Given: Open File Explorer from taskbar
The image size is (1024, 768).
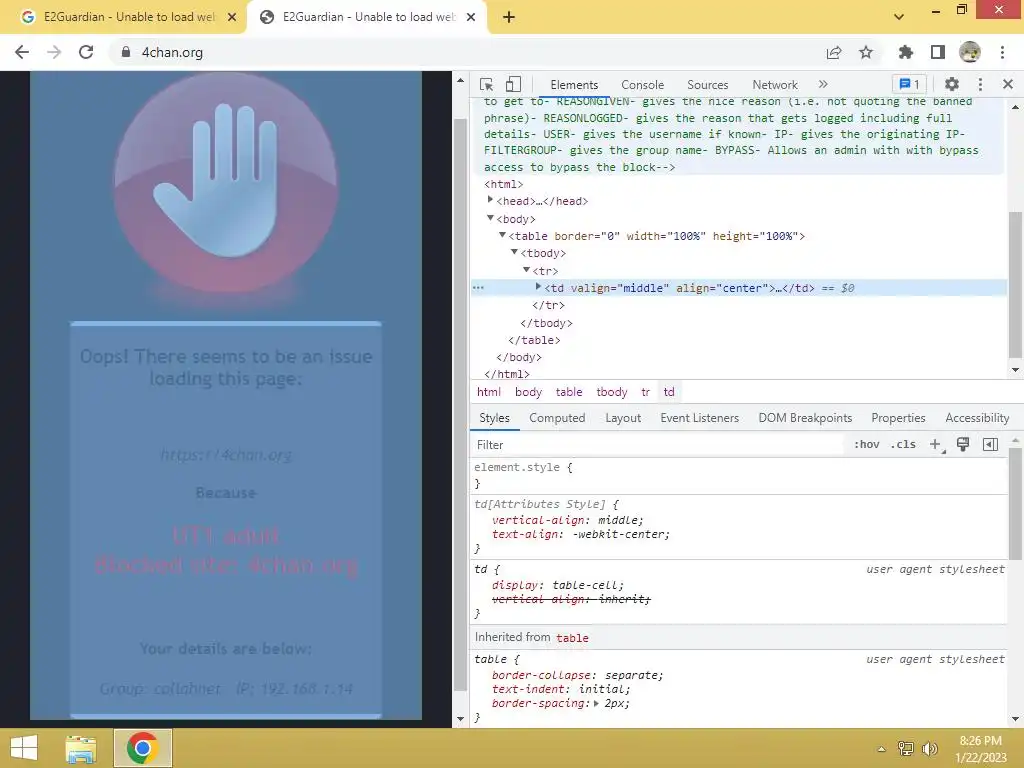Looking at the screenshot, I should coord(81,748).
